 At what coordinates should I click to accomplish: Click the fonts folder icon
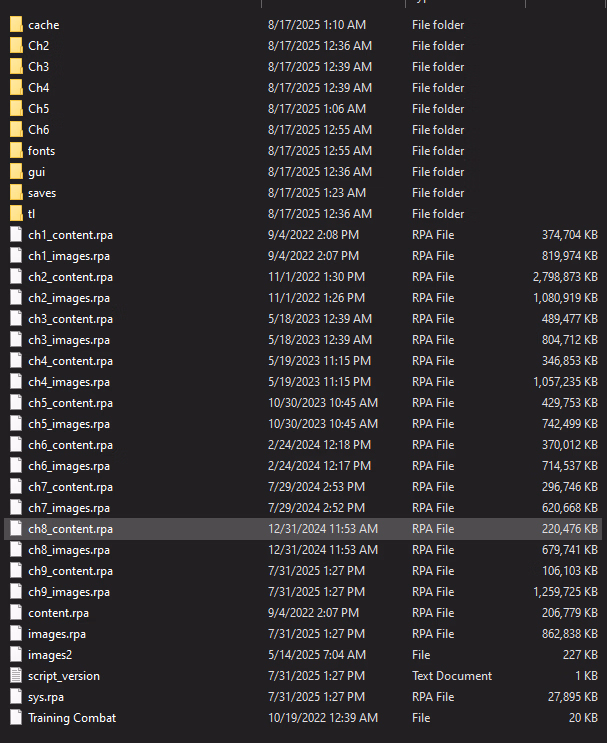coord(16,151)
